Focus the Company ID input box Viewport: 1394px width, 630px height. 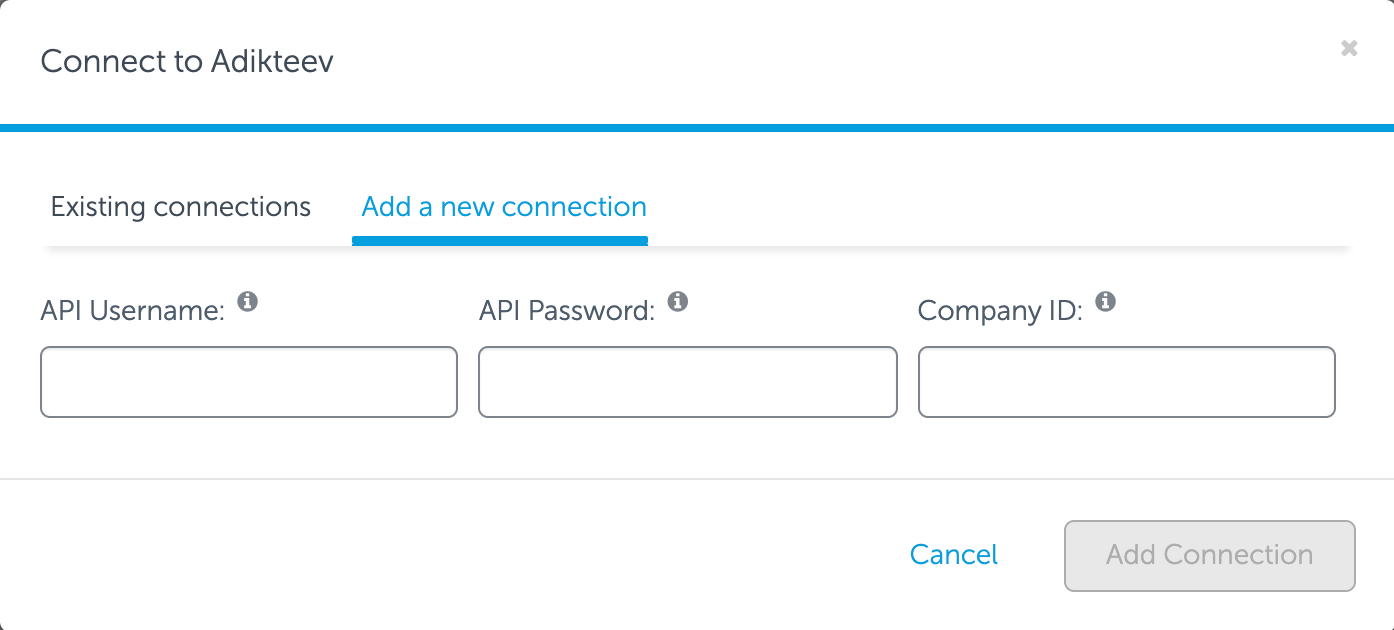pyautogui.click(x=1127, y=382)
